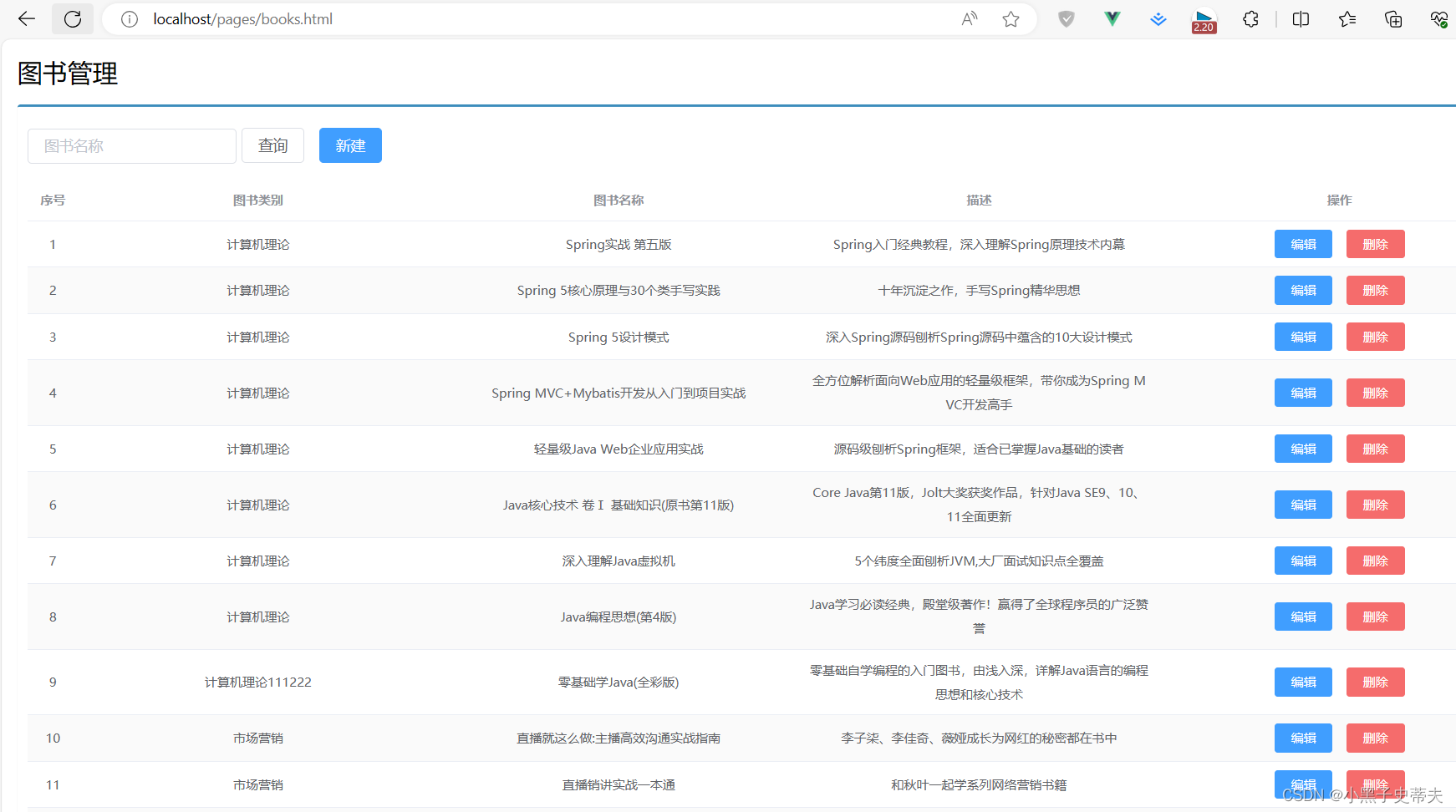
Task: Open Collections panel
Action: point(1393,19)
